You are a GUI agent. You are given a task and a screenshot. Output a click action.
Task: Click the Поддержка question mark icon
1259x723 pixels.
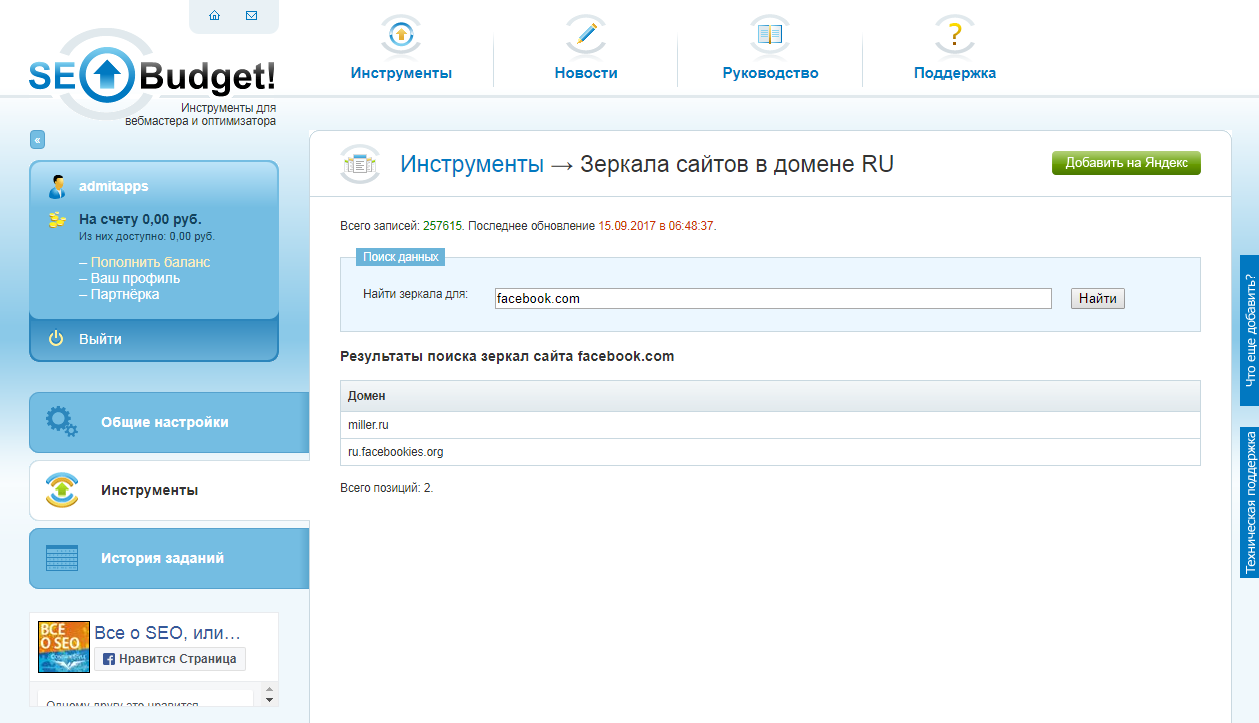point(956,33)
